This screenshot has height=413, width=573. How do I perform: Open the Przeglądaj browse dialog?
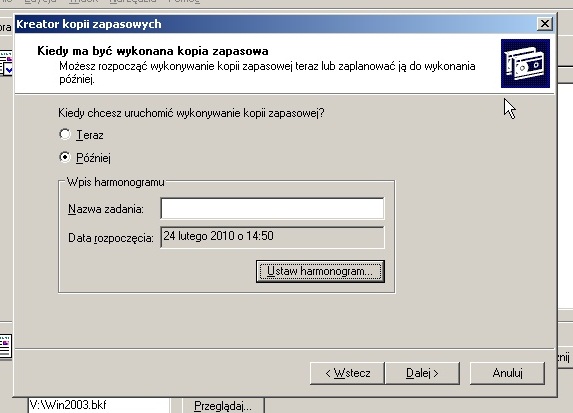coord(223,406)
